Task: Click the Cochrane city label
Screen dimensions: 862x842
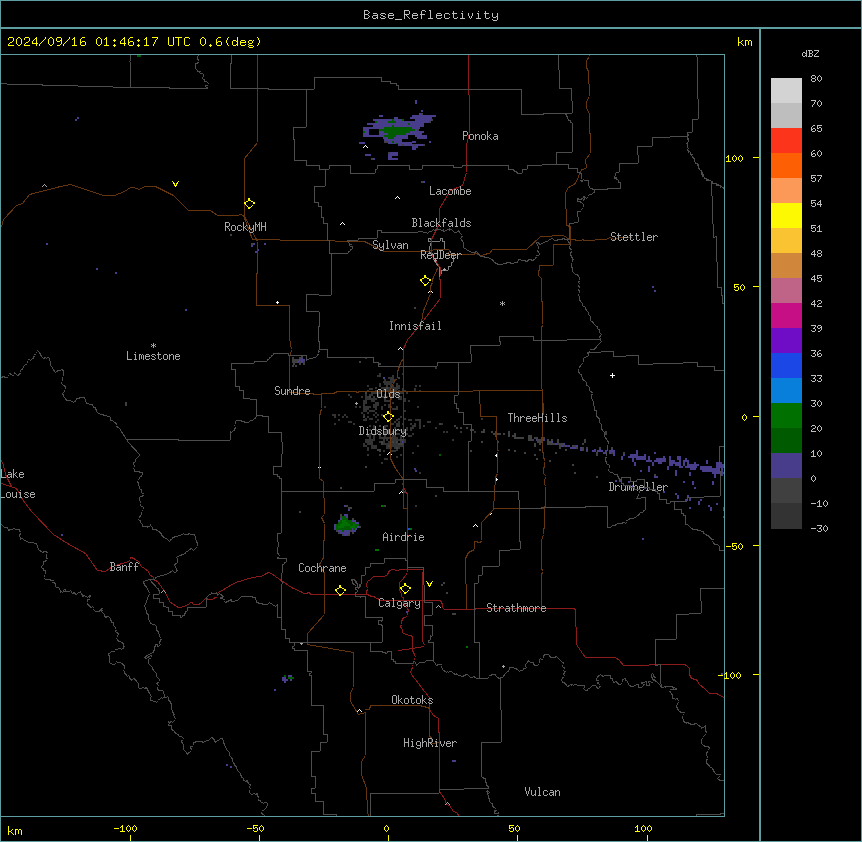Action: (x=322, y=568)
